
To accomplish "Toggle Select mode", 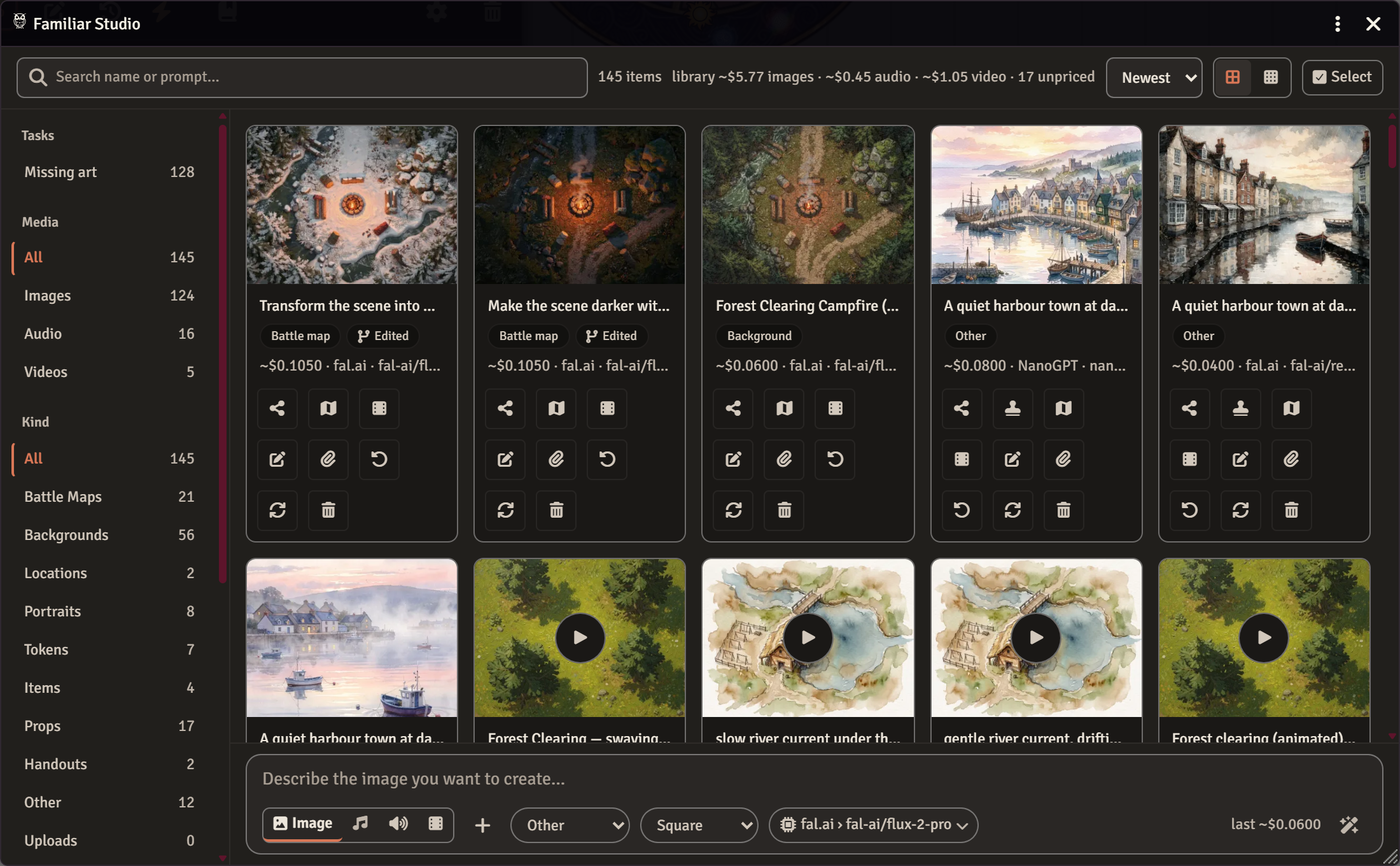I will point(1342,77).
